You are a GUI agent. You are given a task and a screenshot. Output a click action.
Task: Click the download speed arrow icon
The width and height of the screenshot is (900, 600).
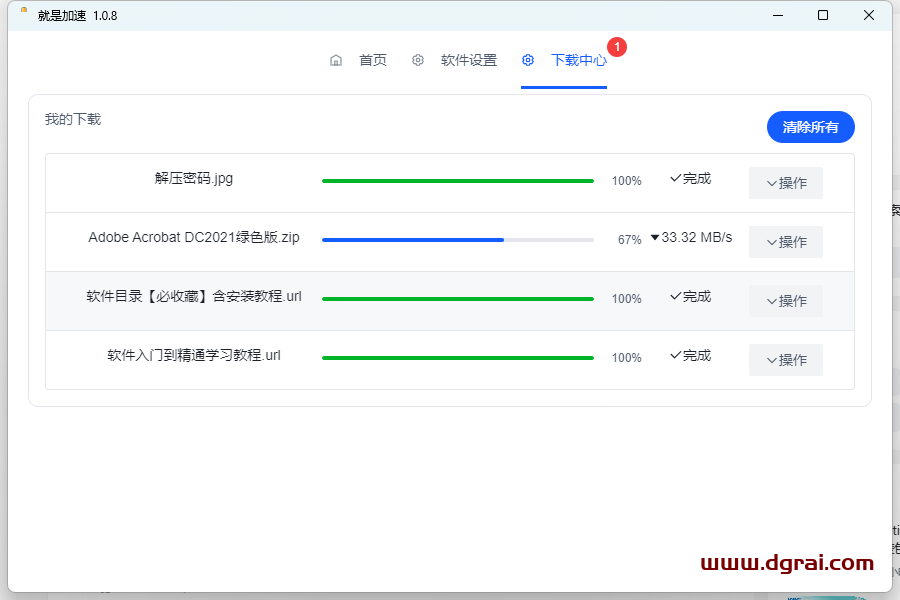click(655, 238)
